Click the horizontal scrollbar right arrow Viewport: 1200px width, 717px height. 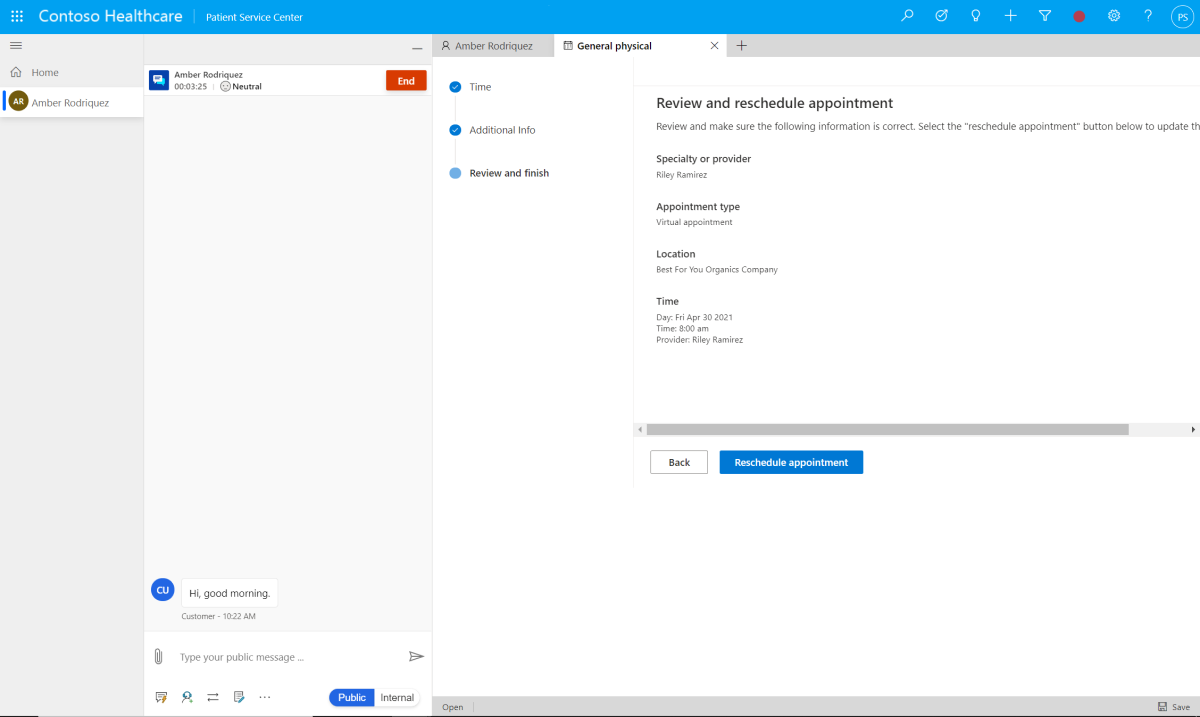[x=1193, y=429]
